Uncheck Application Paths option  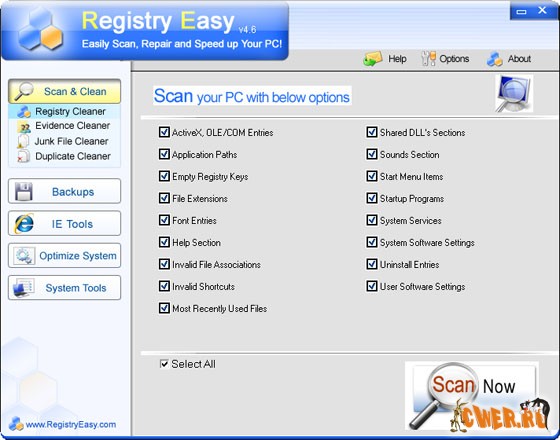[x=164, y=154]
